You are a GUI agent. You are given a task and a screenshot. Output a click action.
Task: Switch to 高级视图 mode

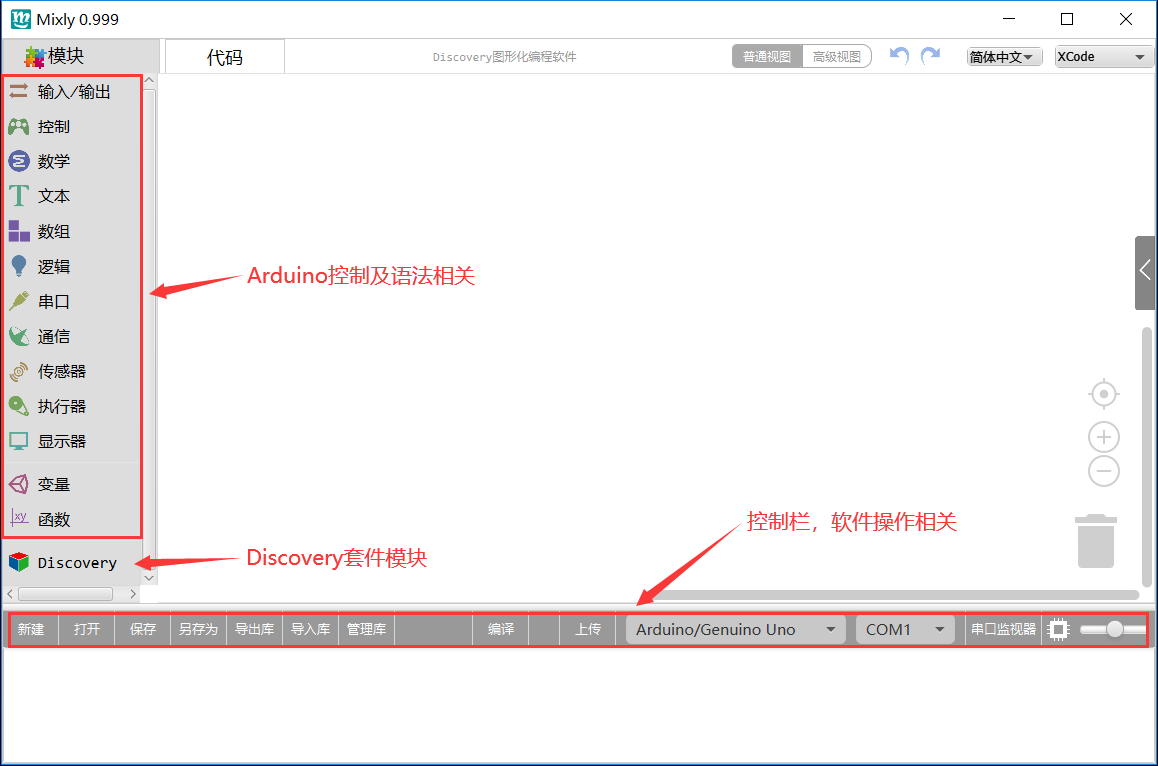click(837, 57)
